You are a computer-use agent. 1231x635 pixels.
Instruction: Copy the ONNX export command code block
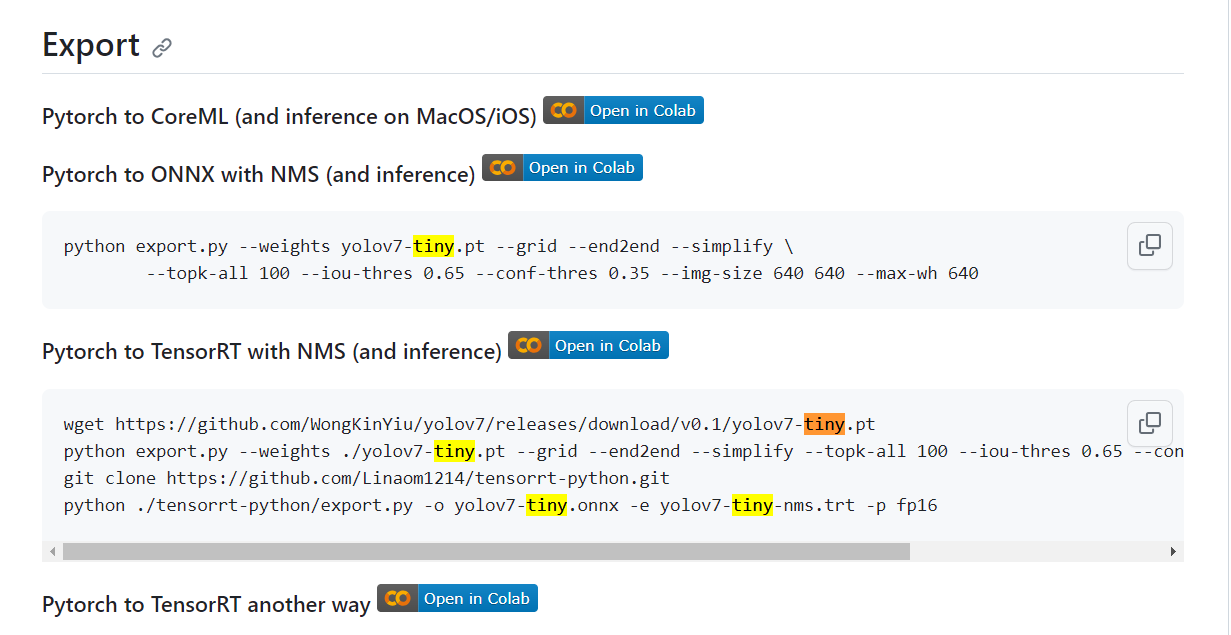1150,245
